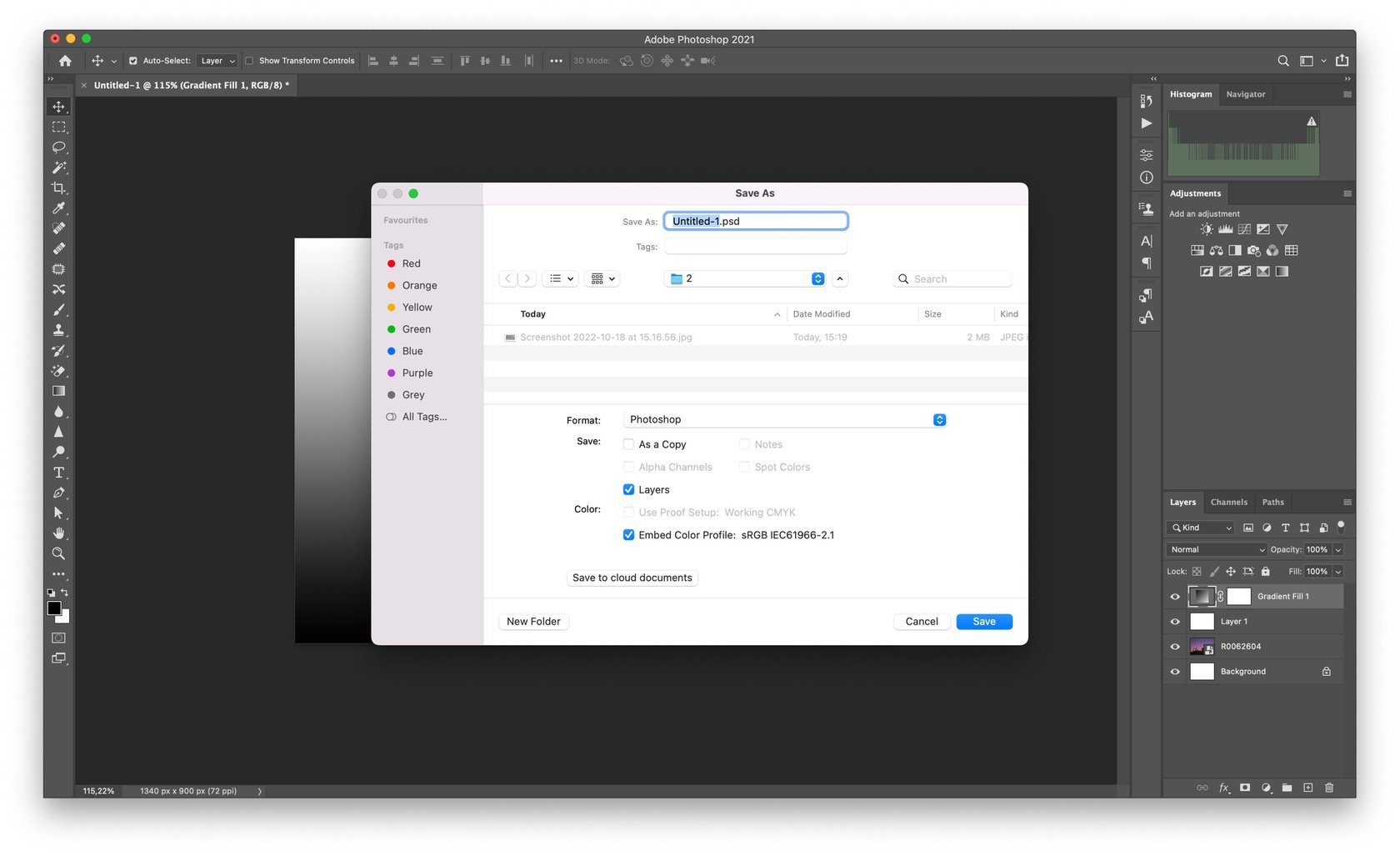This screenshot has width=1400, height=856.
Task: Create new group folder icon
Action: point(1287,788)
